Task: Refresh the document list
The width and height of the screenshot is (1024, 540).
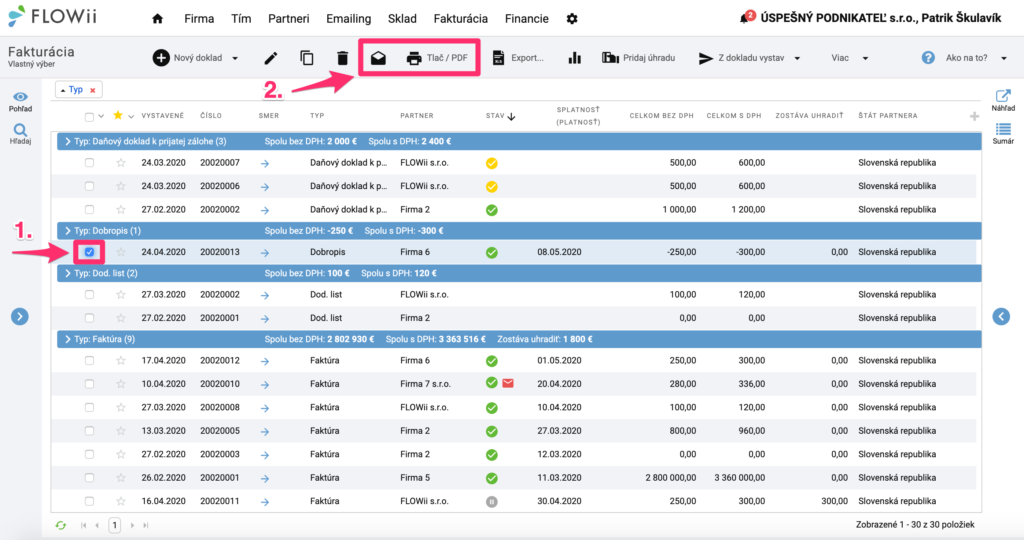Action: pos(61,525)
